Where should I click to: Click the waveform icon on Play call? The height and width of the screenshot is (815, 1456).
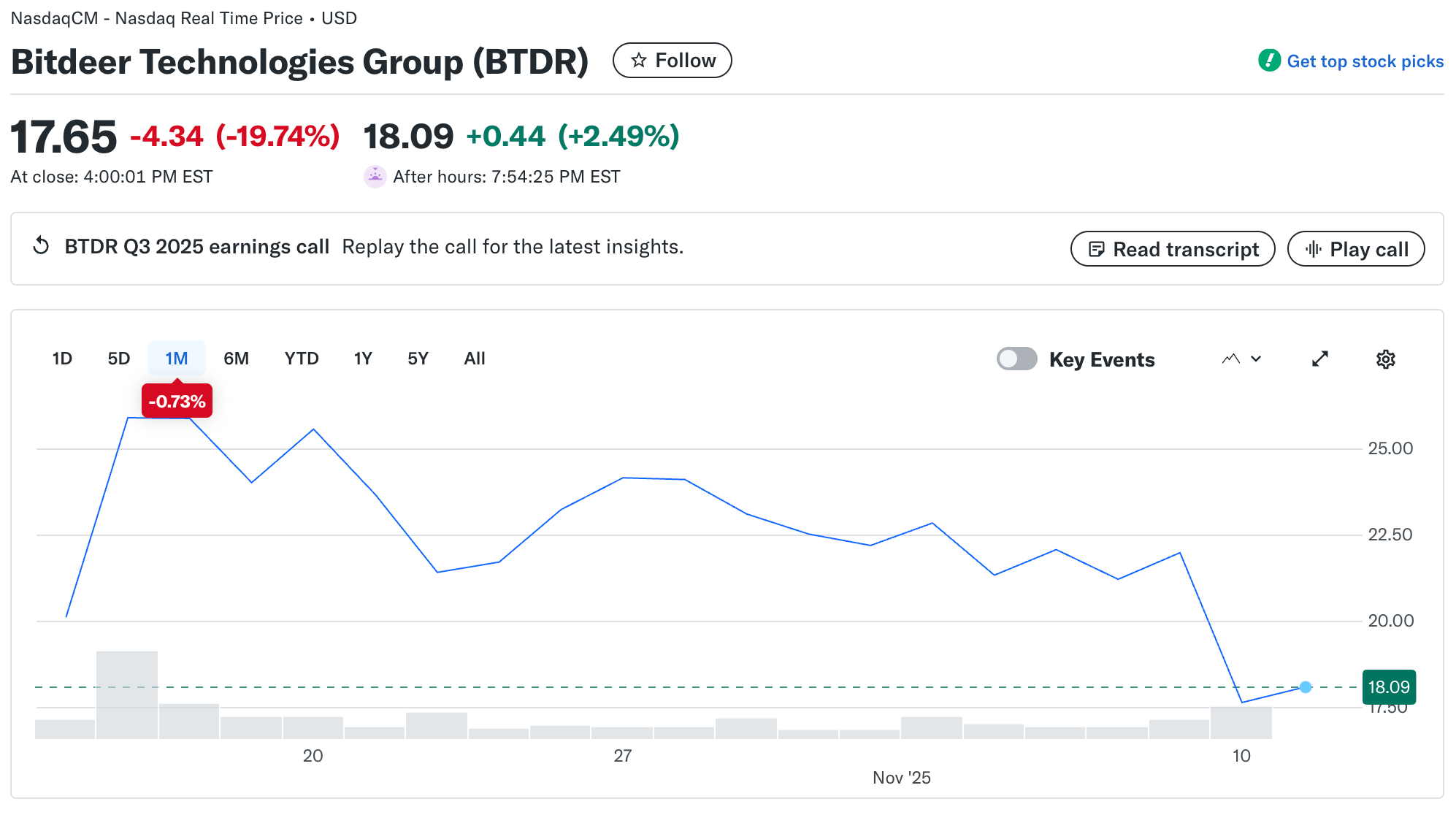1314,248
